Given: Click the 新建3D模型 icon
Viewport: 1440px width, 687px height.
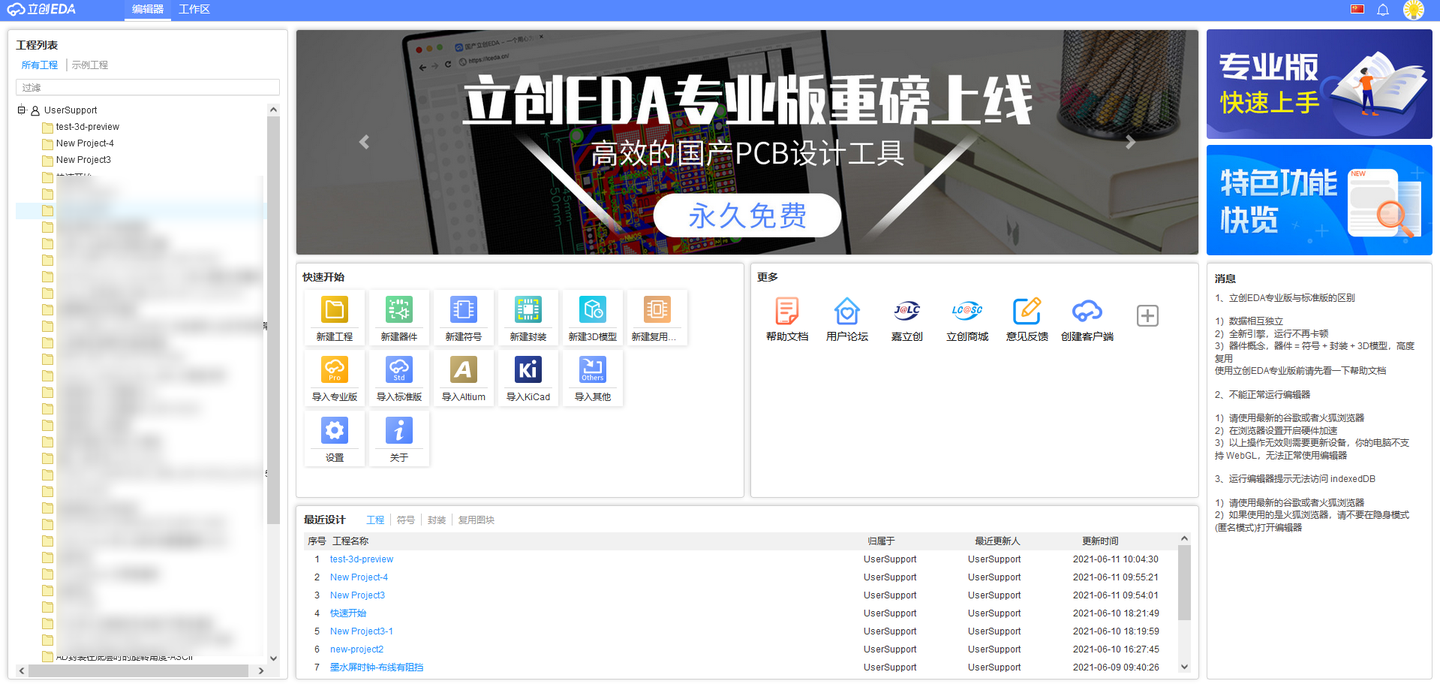Looking at the screenshot, I should pyautogui.click(x=593, y=309).
